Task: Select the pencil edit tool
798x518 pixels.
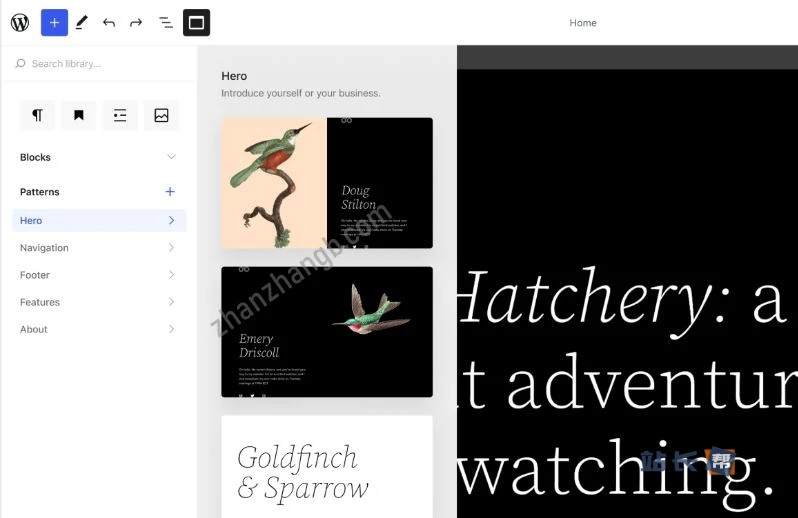Action: click(82, 22)
